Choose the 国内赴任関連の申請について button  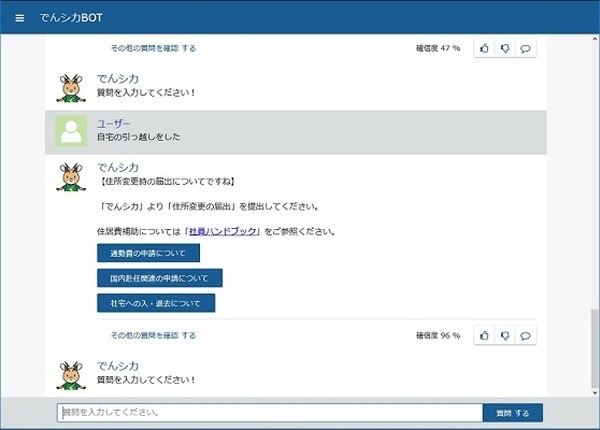159,277
